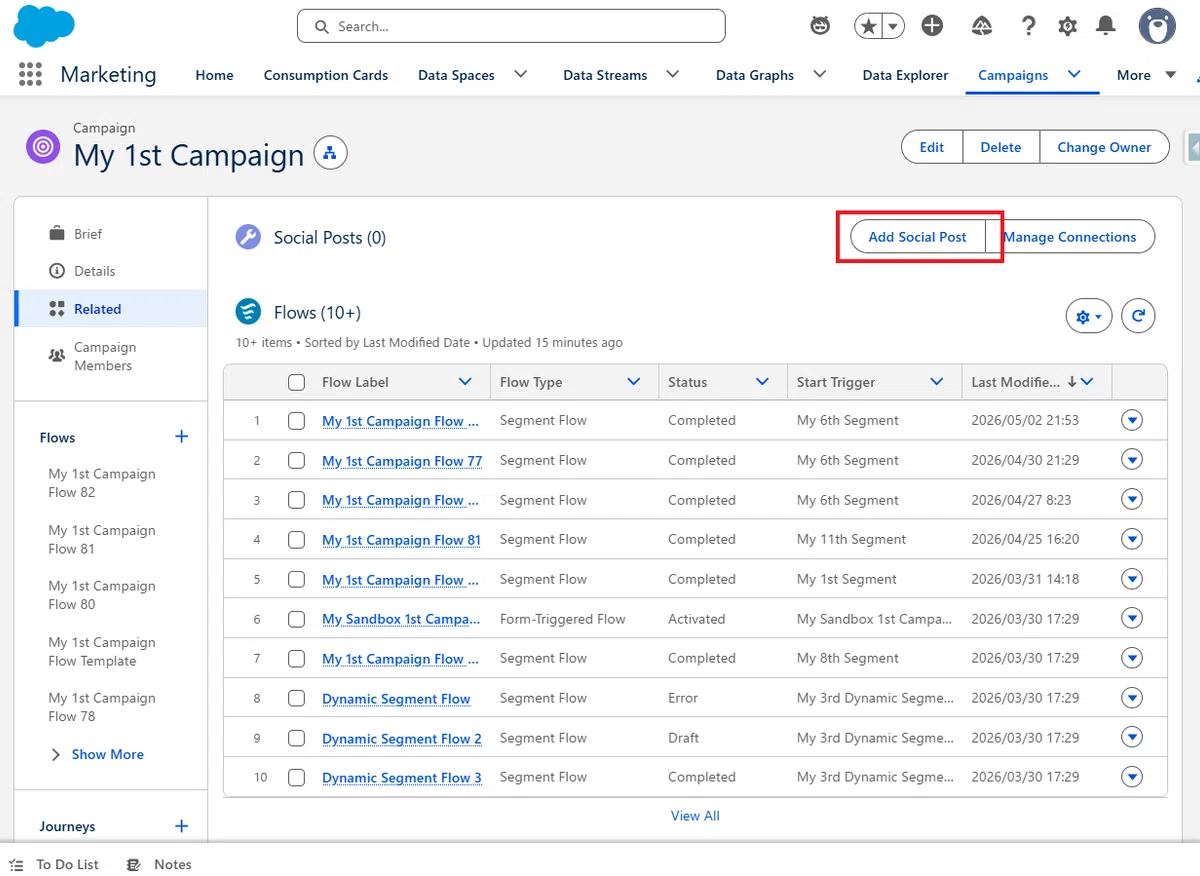Open row actions for Dynamic Segment Flow
The height and width of the screenshot is (876, 1200).
click(1132, 698)
